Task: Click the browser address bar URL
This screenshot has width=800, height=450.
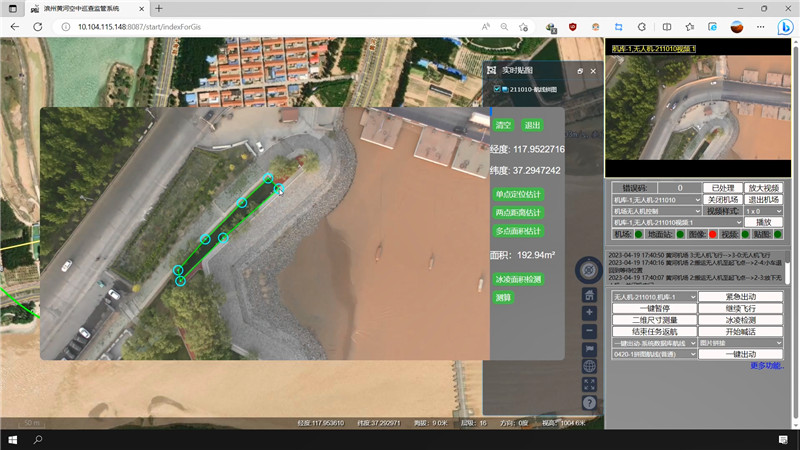Action: tap(139, 27)
